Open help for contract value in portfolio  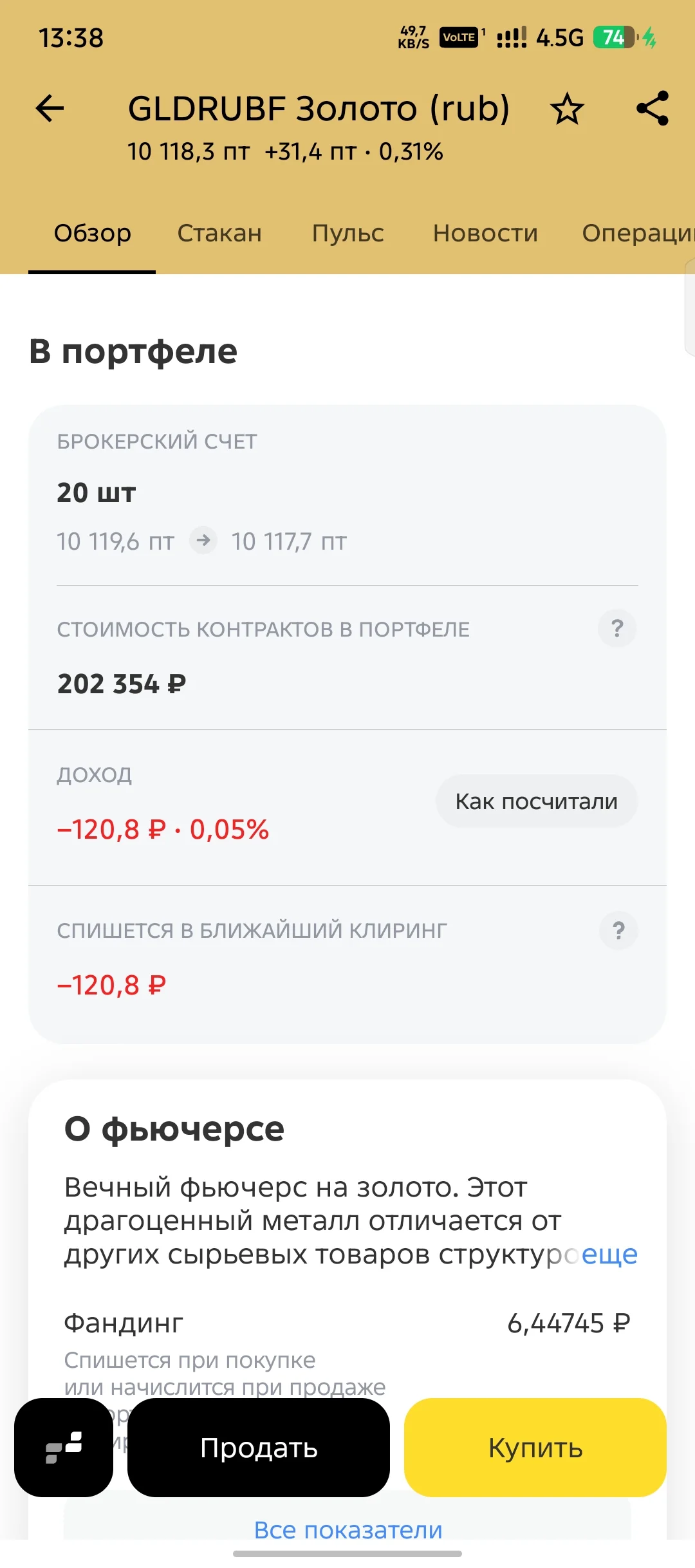coord(617,628)
